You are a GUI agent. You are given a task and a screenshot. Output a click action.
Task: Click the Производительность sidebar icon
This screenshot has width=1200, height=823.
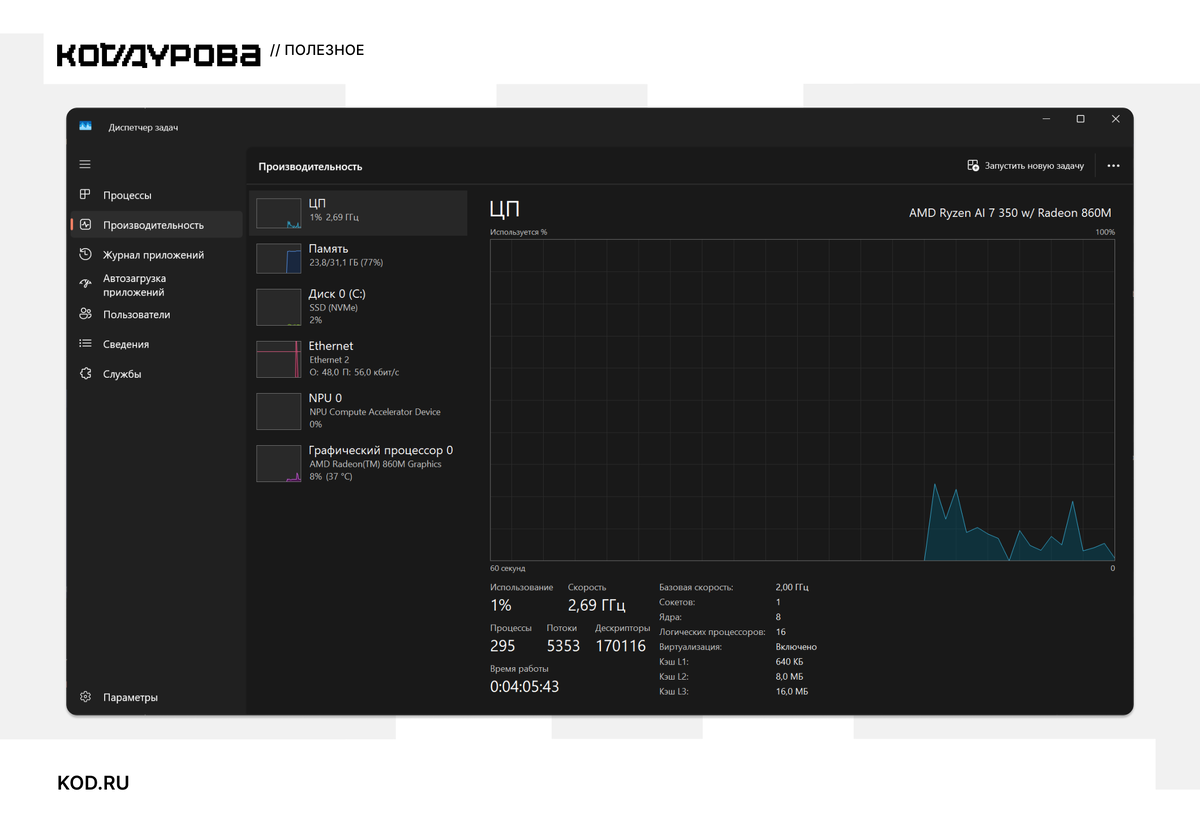(x=85, y=225)
